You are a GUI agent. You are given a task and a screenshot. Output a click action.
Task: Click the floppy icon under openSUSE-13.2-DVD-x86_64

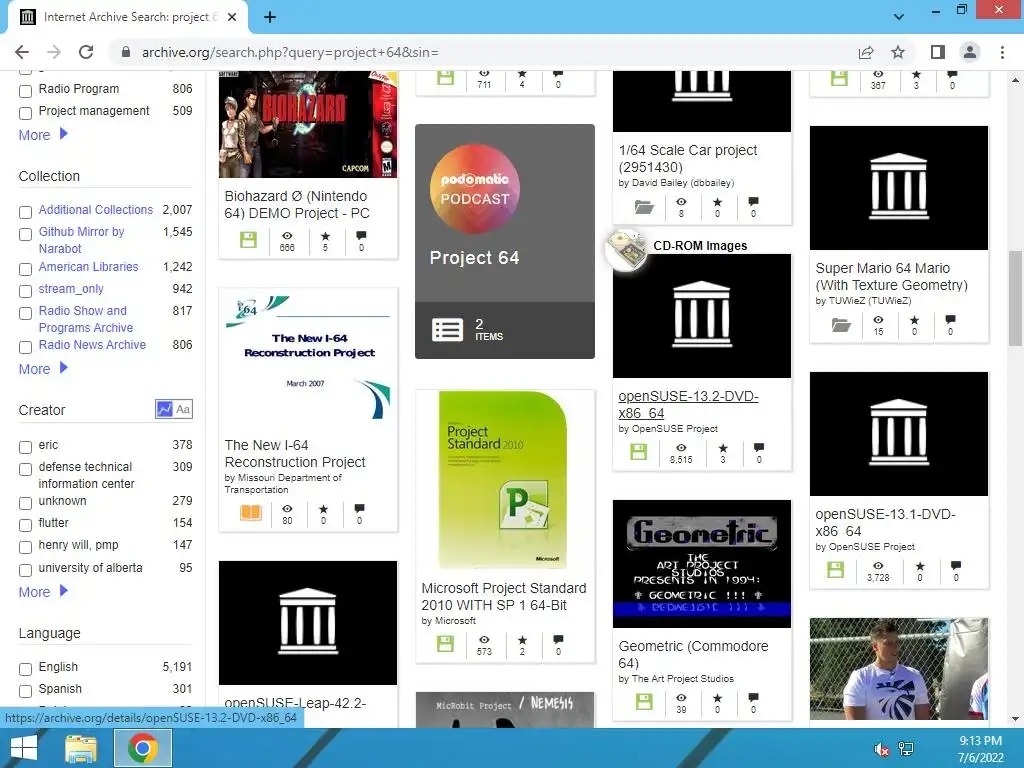point(639,451)
